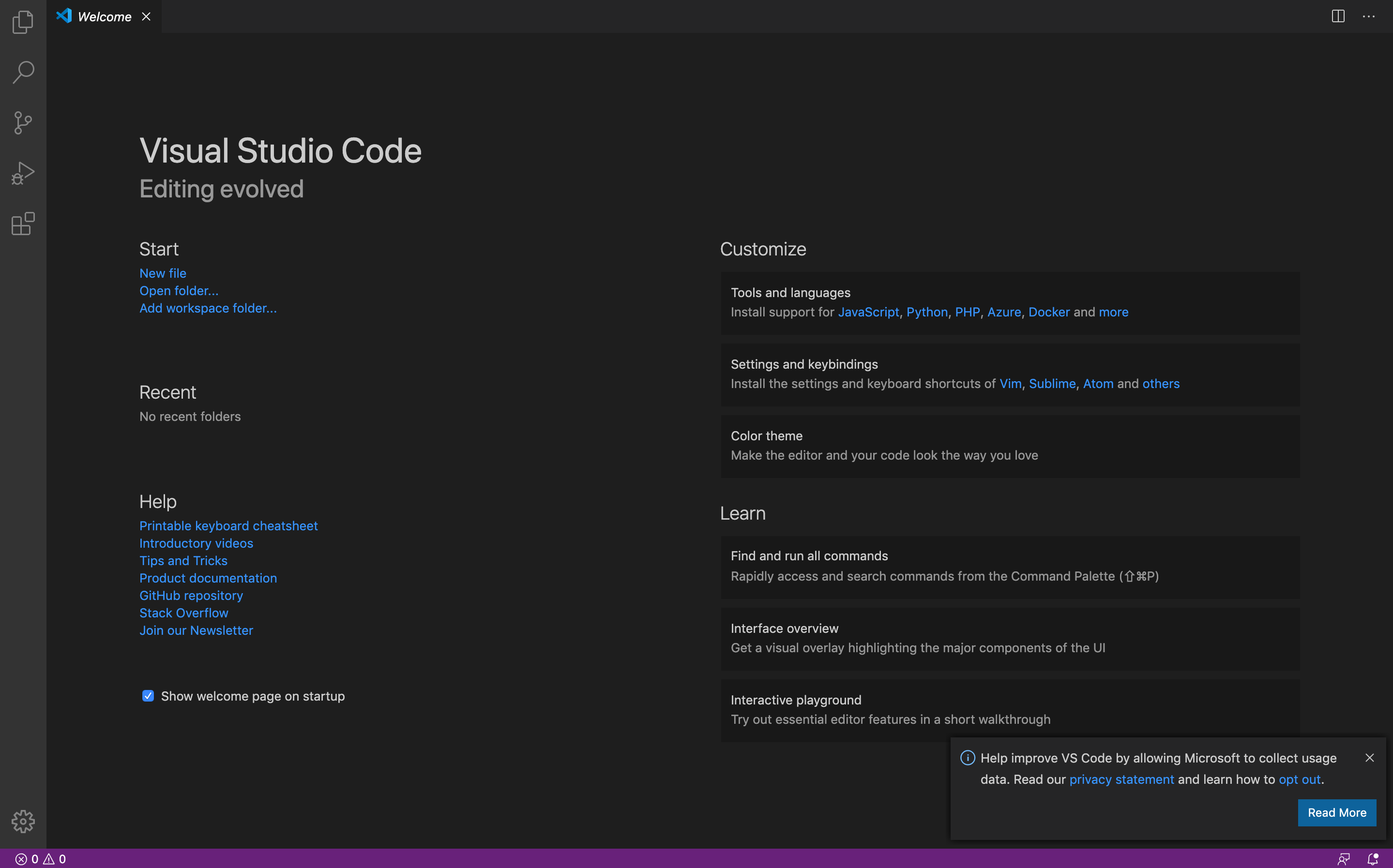This screenshot has width=1393, height=868.
Task: Select the Welcome tab
Action: coord(104,16)
